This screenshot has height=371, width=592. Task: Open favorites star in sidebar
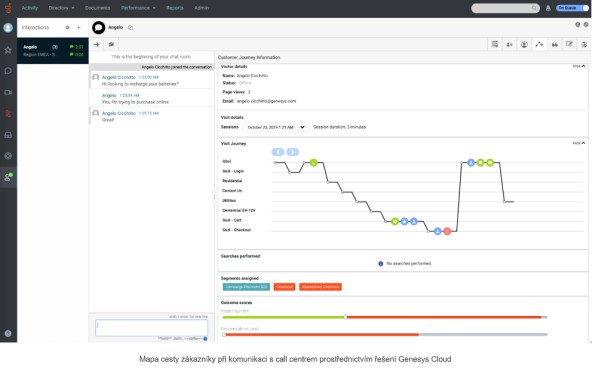tap(8, 49)
